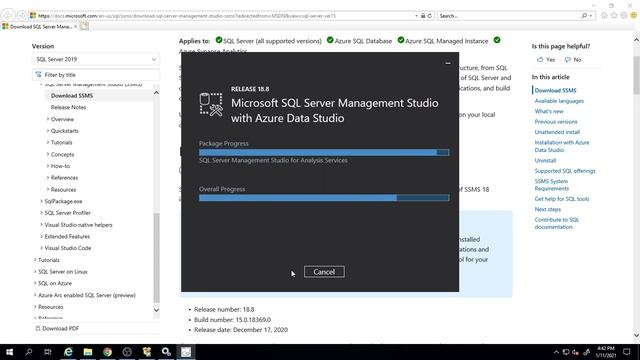
Task: Go to Next steps section
Action: click(547, 209)
